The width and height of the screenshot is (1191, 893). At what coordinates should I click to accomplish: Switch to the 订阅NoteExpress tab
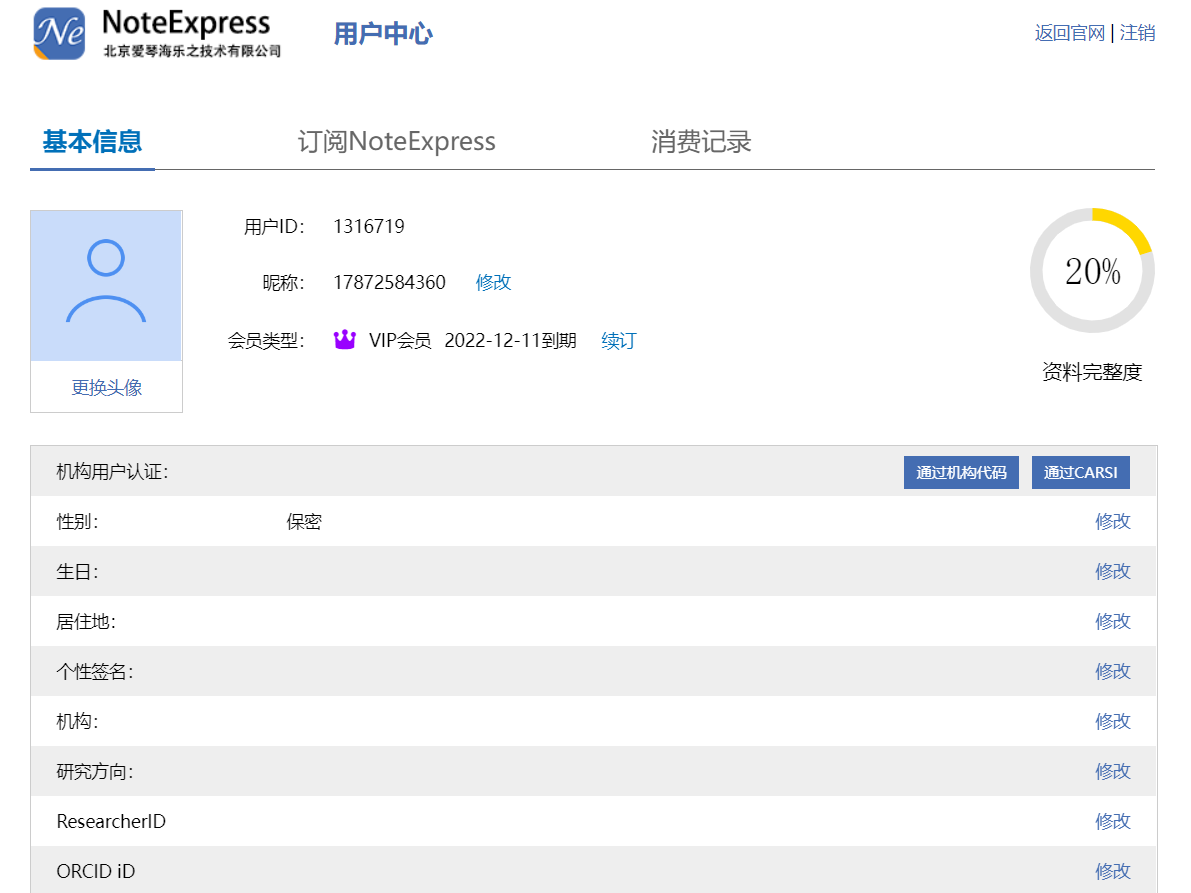[396, 142]
